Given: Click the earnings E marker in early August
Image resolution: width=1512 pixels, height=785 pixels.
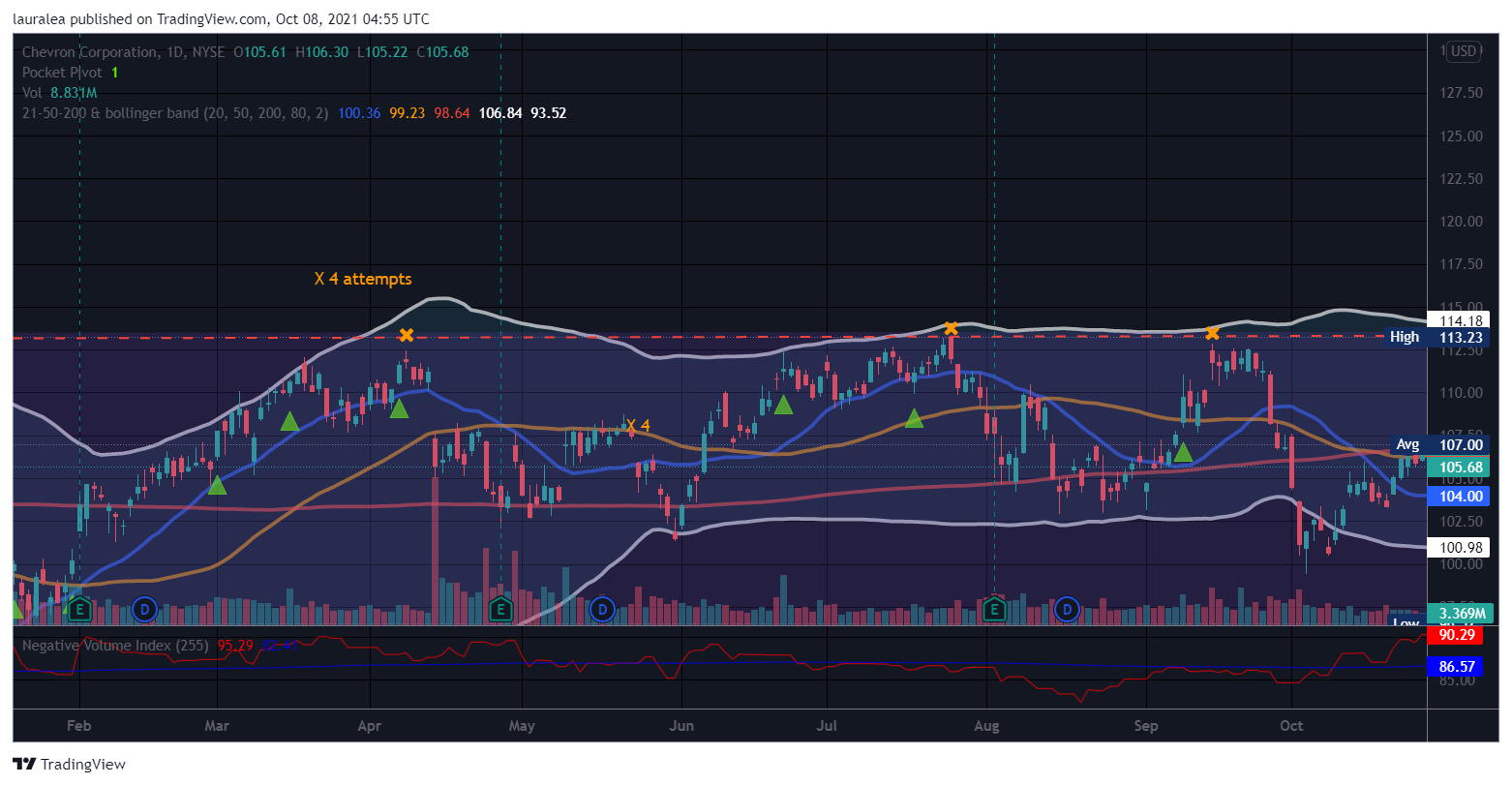Looking at the screenshot, I should pos(994,609).
